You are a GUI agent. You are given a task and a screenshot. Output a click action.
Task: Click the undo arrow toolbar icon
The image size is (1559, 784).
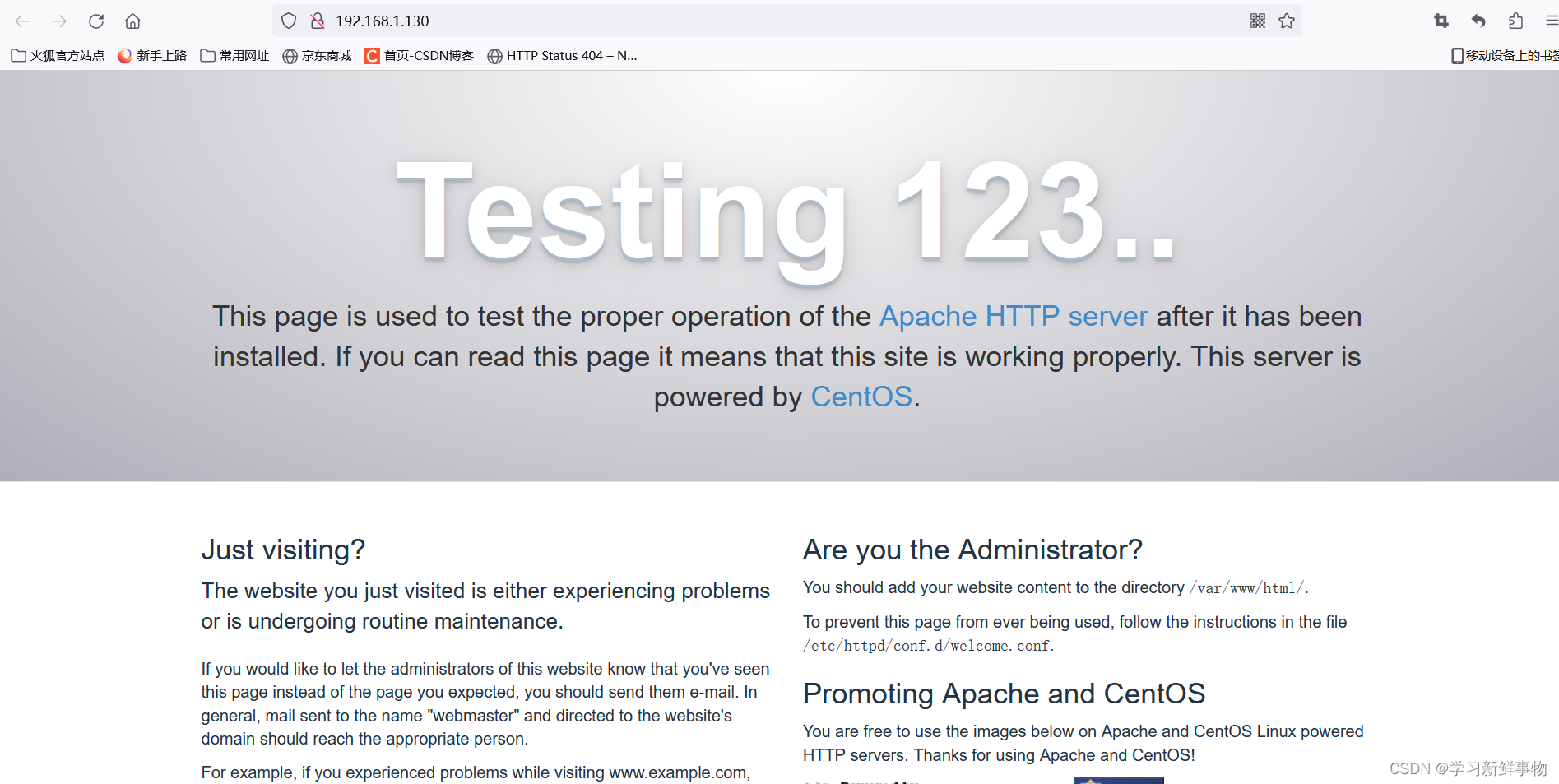pos(1478,21)
